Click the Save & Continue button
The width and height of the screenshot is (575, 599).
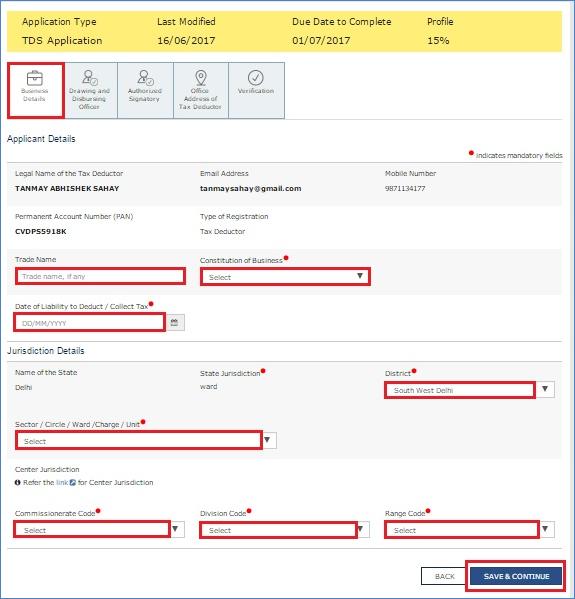click(516, 576)
